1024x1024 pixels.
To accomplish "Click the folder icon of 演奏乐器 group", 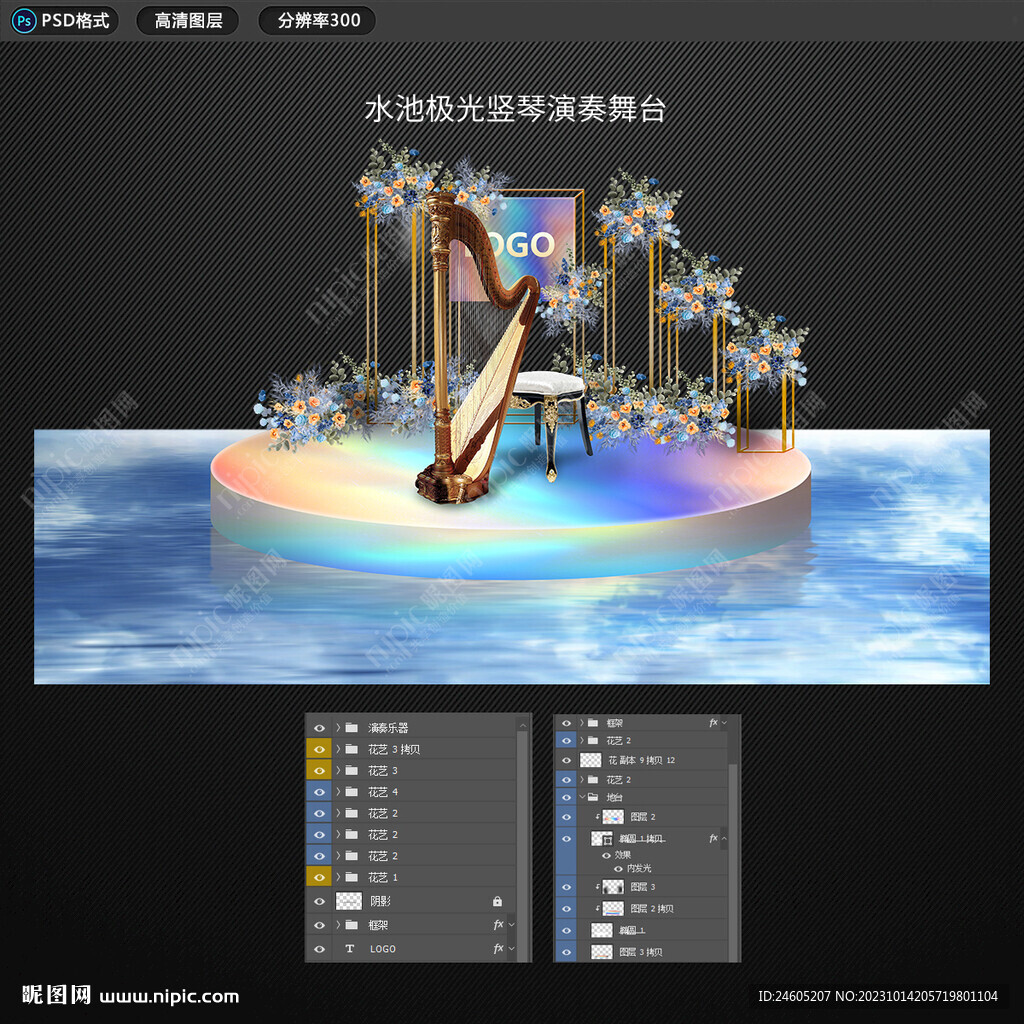I will (x=351, y=728).
